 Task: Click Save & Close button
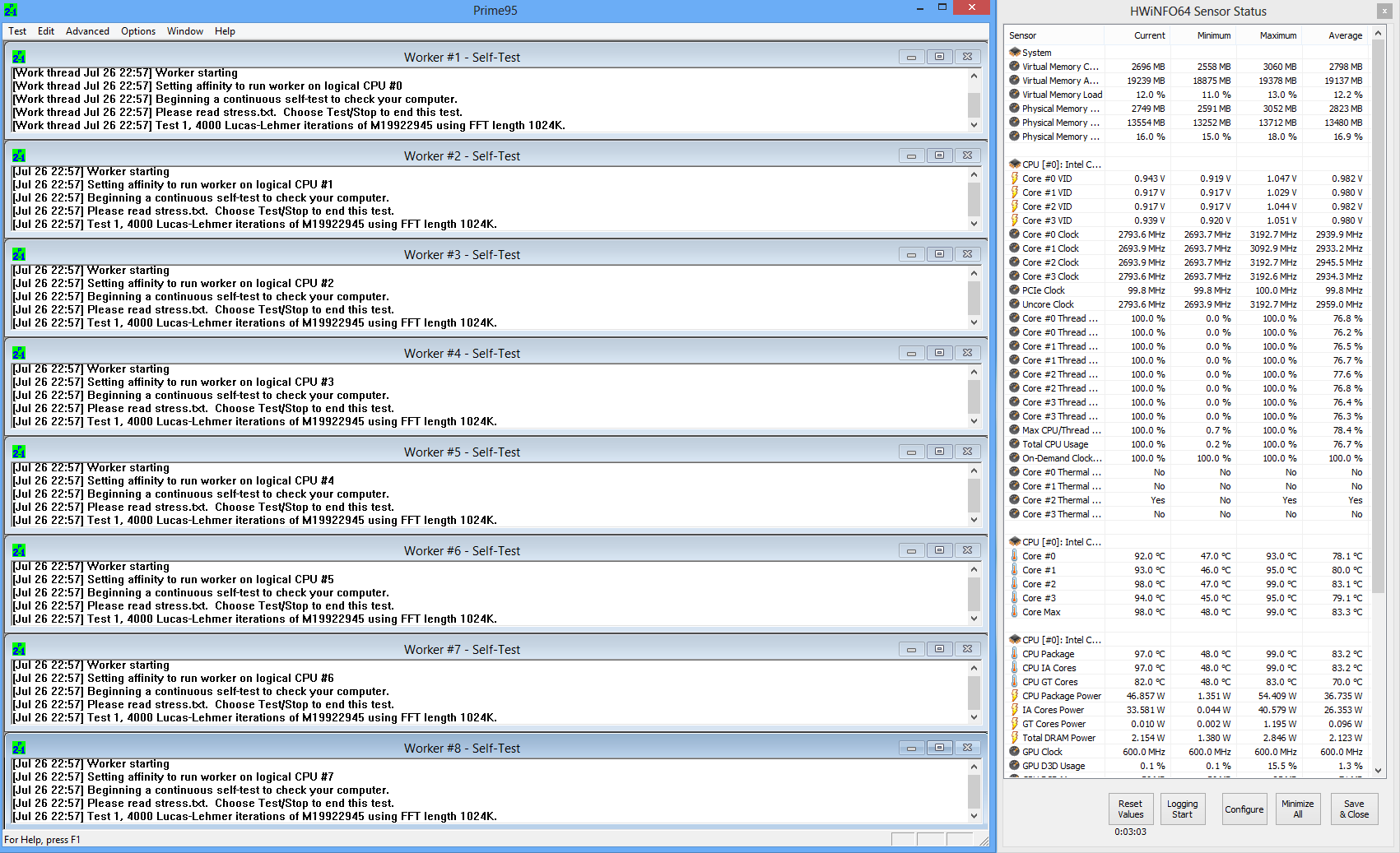point(1354,809)
